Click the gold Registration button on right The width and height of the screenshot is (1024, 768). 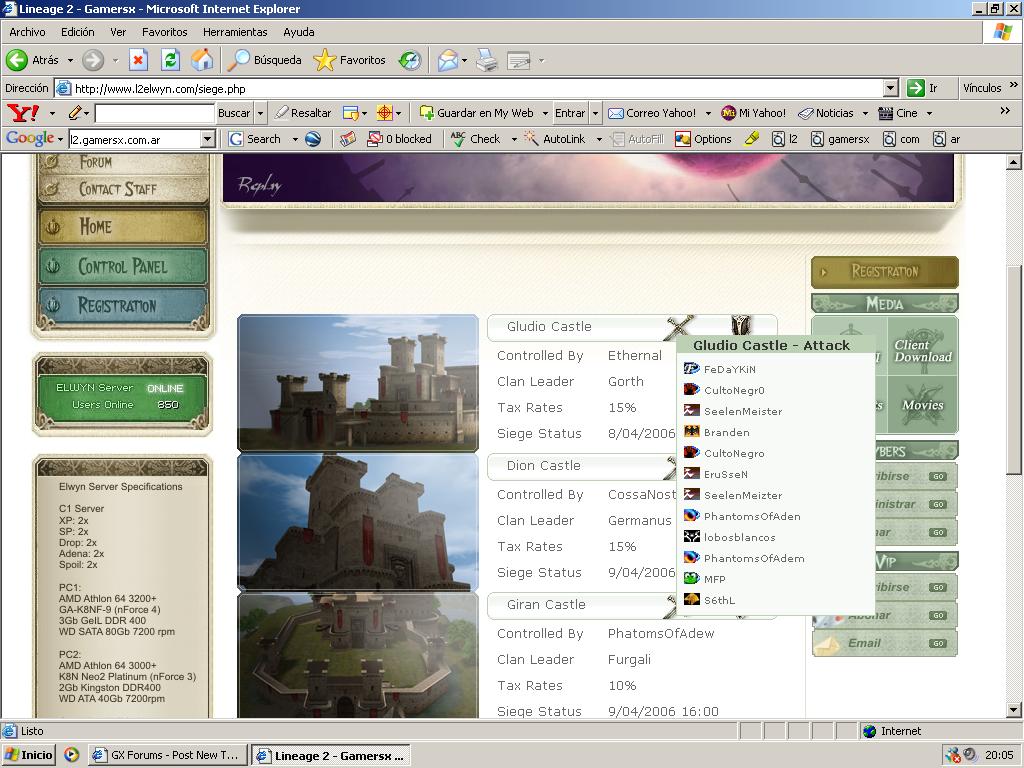(x=885, y=272)
